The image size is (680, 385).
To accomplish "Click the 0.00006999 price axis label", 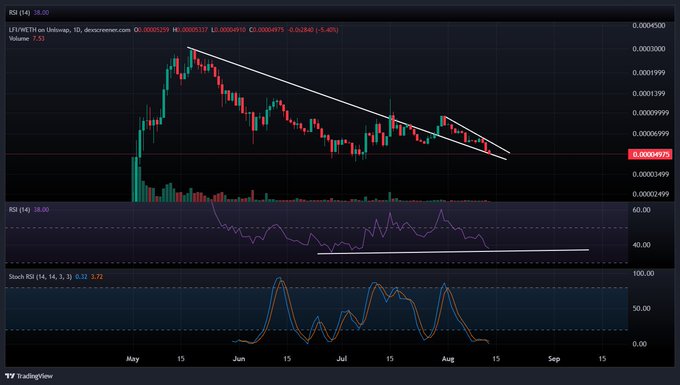I will 650,134.
